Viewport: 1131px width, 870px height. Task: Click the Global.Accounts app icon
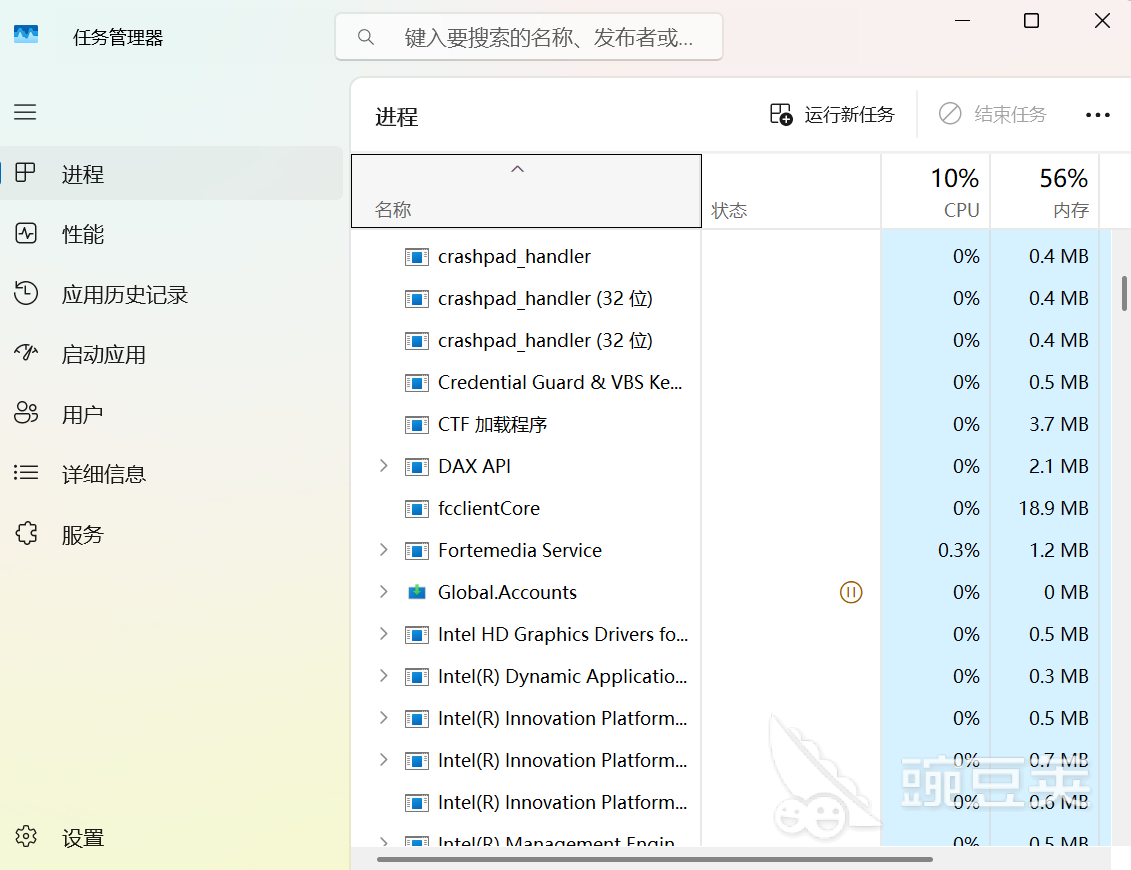point(417,592)
